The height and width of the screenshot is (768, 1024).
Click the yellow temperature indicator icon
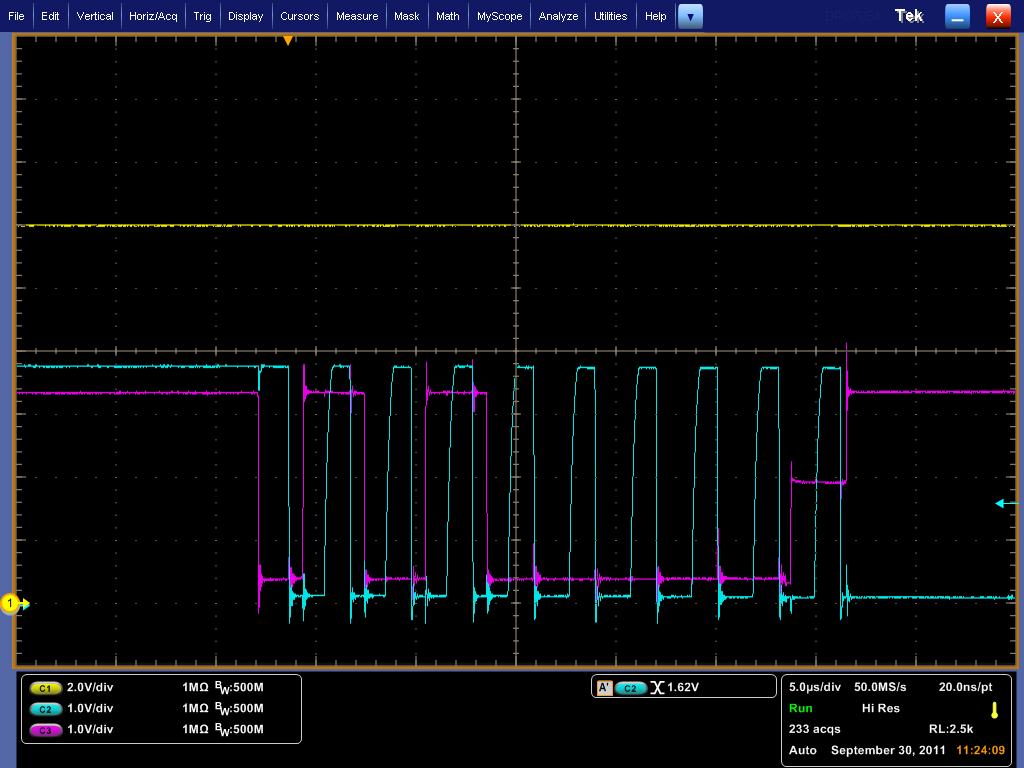pos(994,709)
